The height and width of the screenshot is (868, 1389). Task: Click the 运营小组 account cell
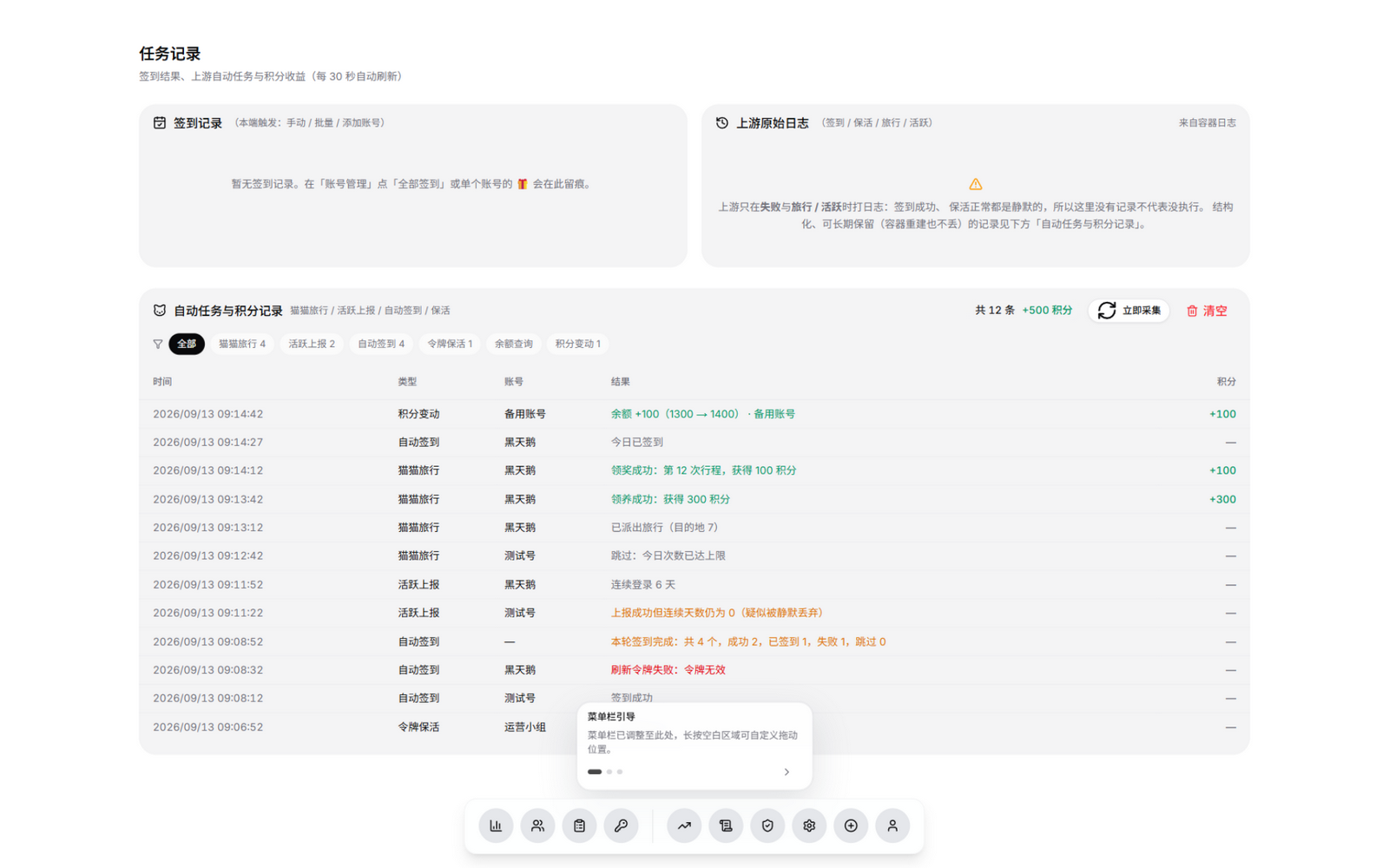525,727
